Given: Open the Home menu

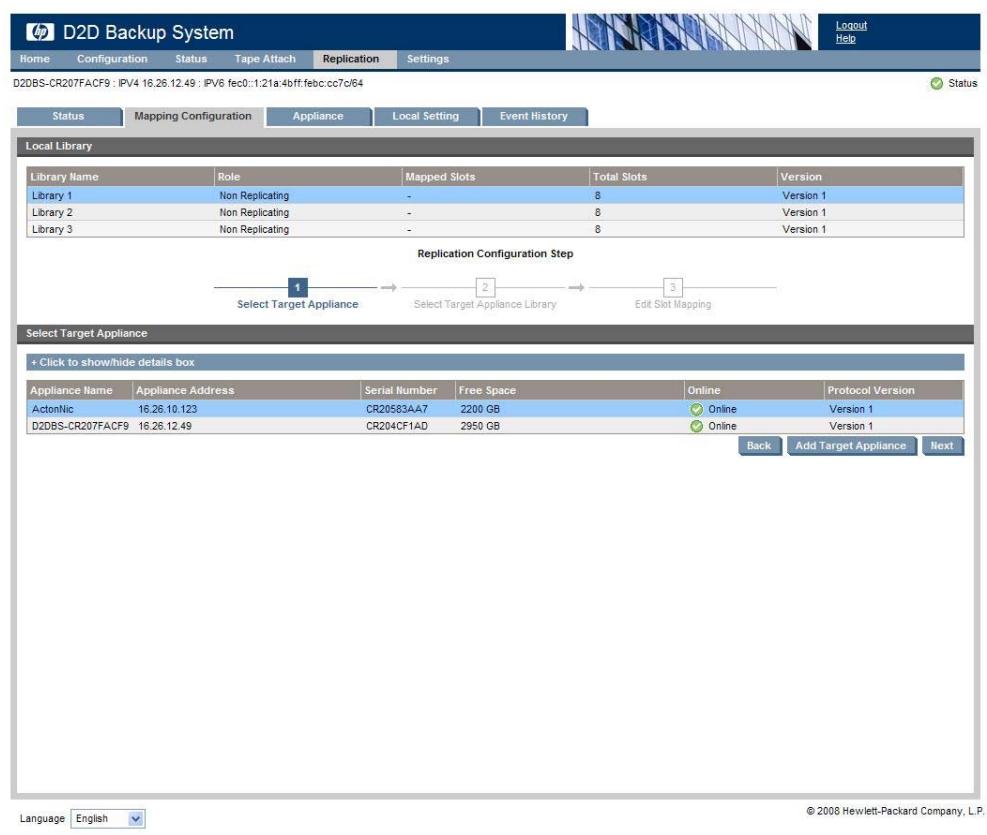Looking at the screenshot, I should [x=35, y=59].
